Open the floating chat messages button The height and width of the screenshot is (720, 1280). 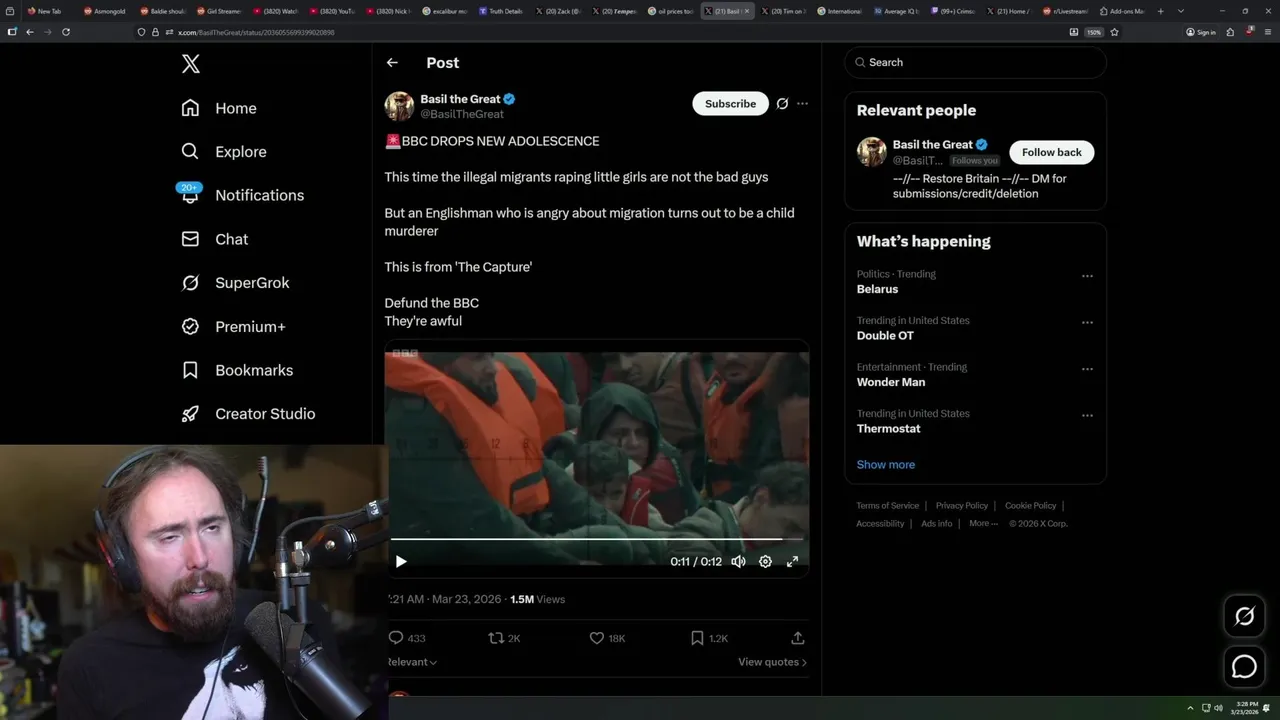1245,666
